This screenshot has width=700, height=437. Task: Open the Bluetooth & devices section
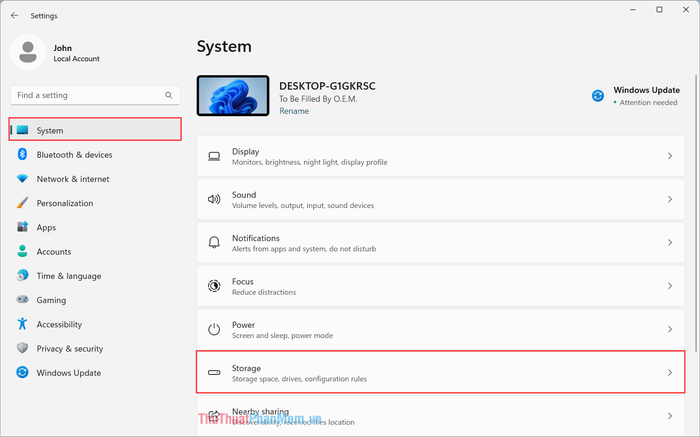(x=95, y=154)
